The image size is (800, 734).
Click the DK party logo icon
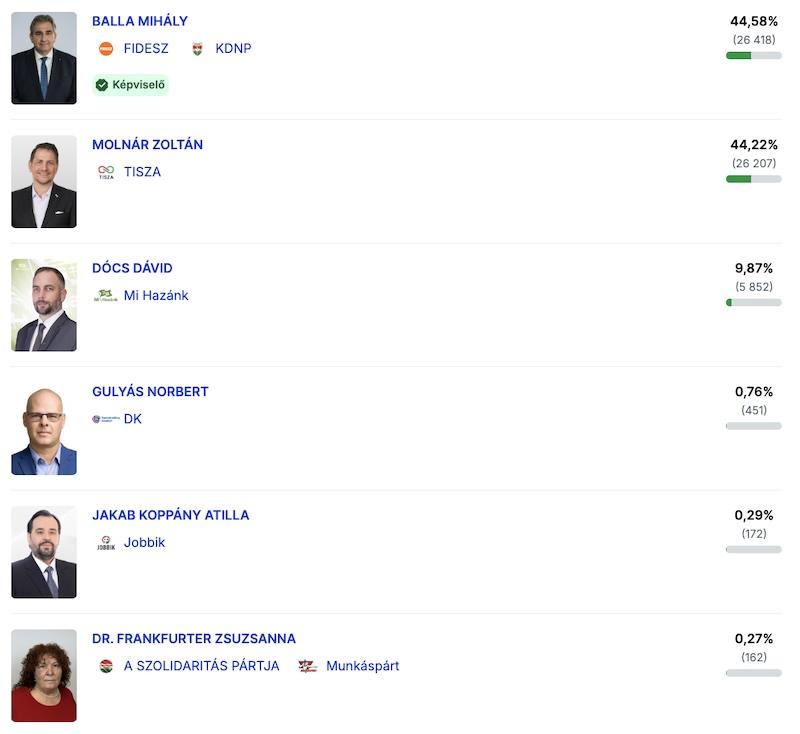click(x=105, y=419)
